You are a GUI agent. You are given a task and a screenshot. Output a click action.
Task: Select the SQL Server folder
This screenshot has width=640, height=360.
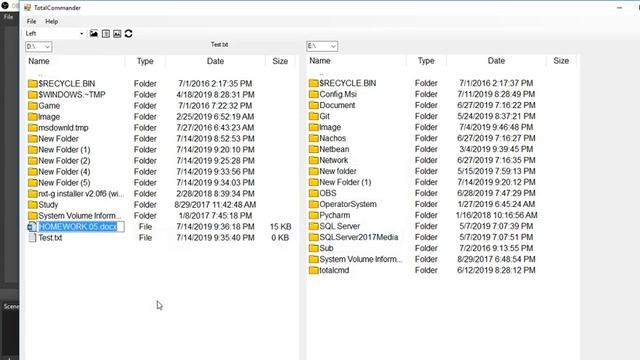pyautogui.click(x=335, y=227)
